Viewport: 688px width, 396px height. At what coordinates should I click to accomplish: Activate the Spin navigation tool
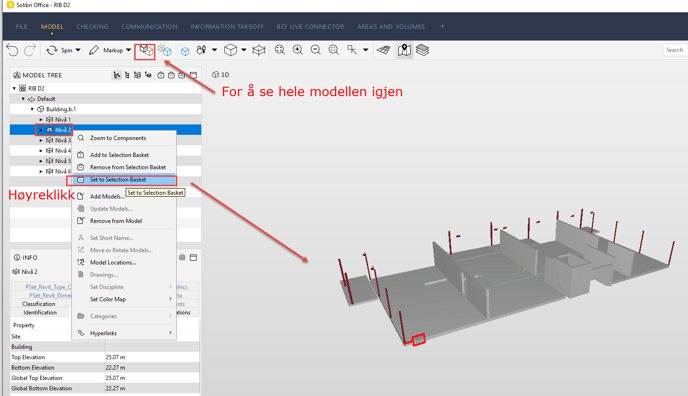click(59, 50)
